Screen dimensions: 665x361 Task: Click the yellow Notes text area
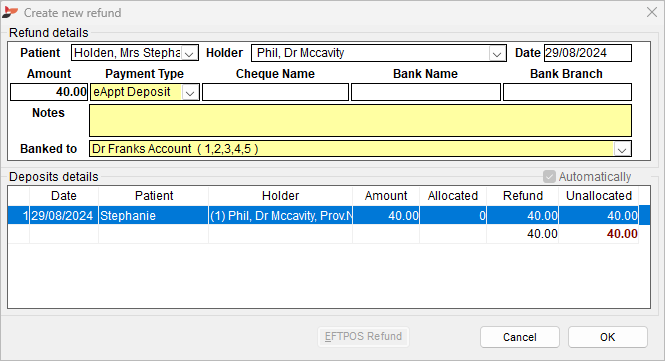click(360, 120)
